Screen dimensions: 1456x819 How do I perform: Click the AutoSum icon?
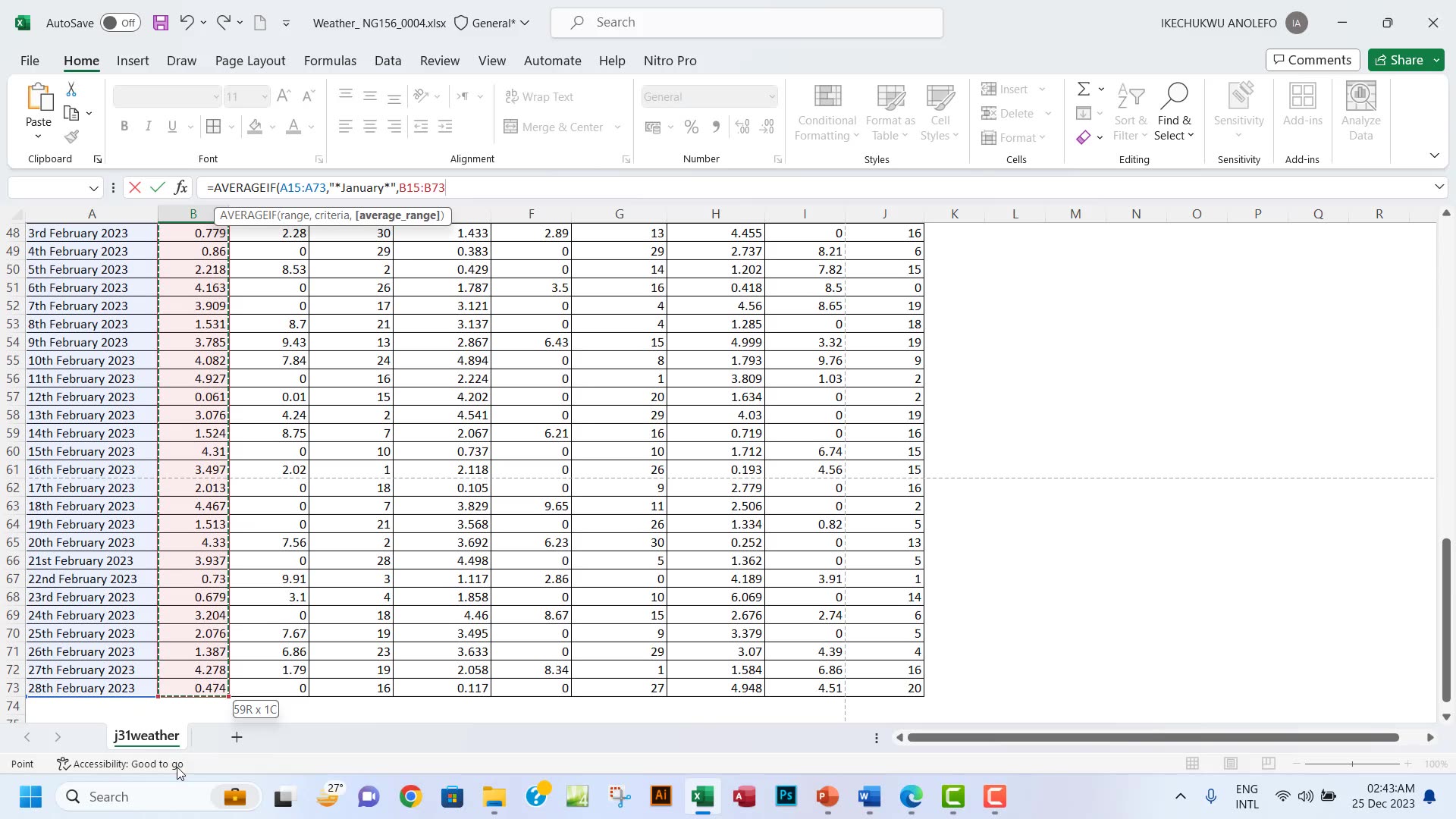coord(1083,89)
